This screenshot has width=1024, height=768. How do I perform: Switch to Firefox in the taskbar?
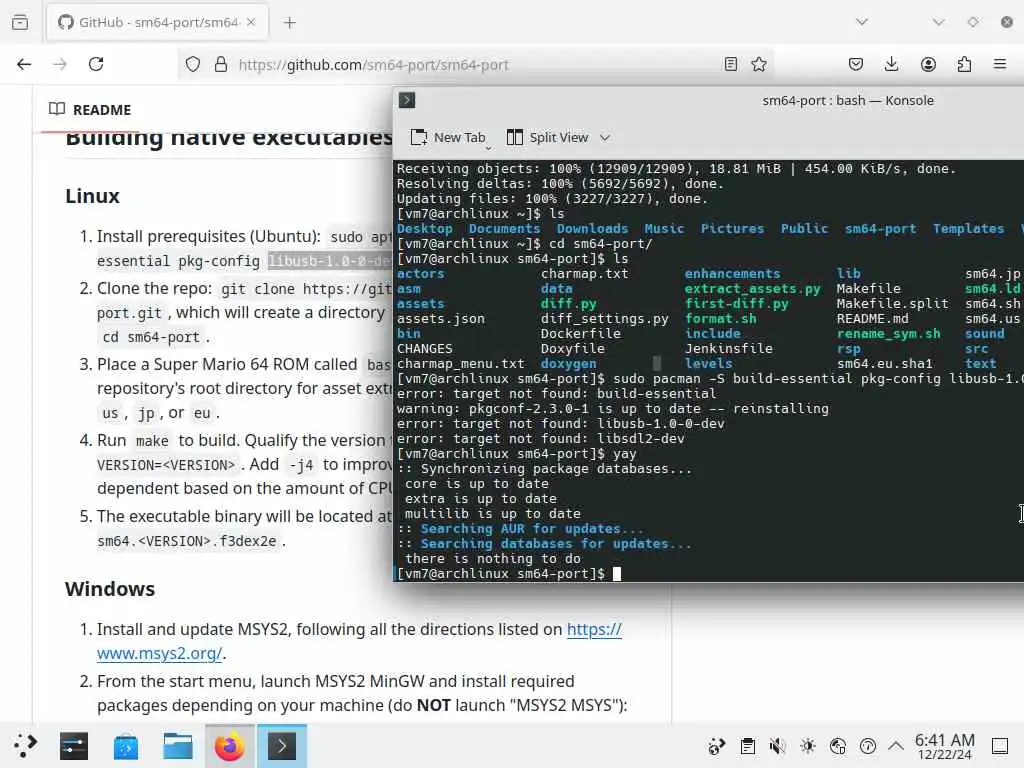tap(230, 746)
